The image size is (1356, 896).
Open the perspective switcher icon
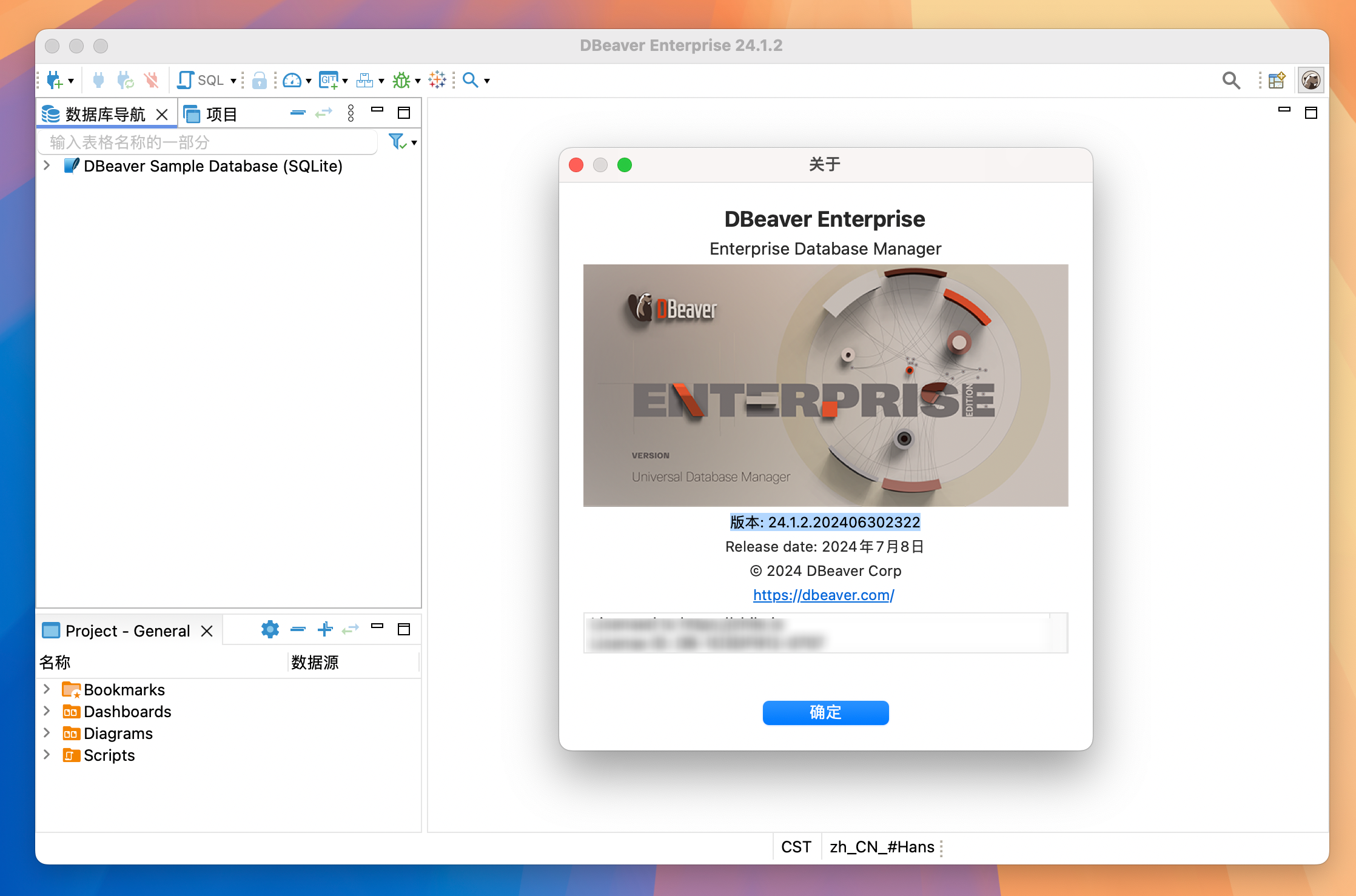point(1277,80)
